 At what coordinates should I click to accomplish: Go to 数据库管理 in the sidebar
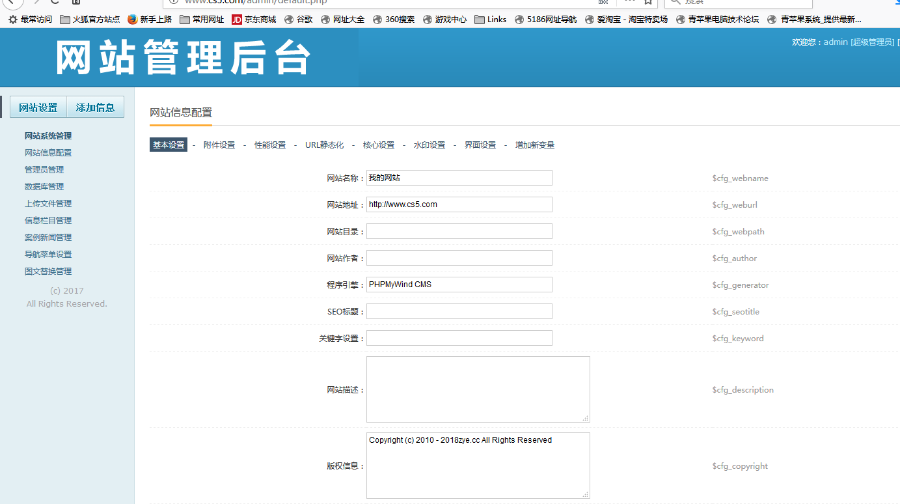click(44, 186)
